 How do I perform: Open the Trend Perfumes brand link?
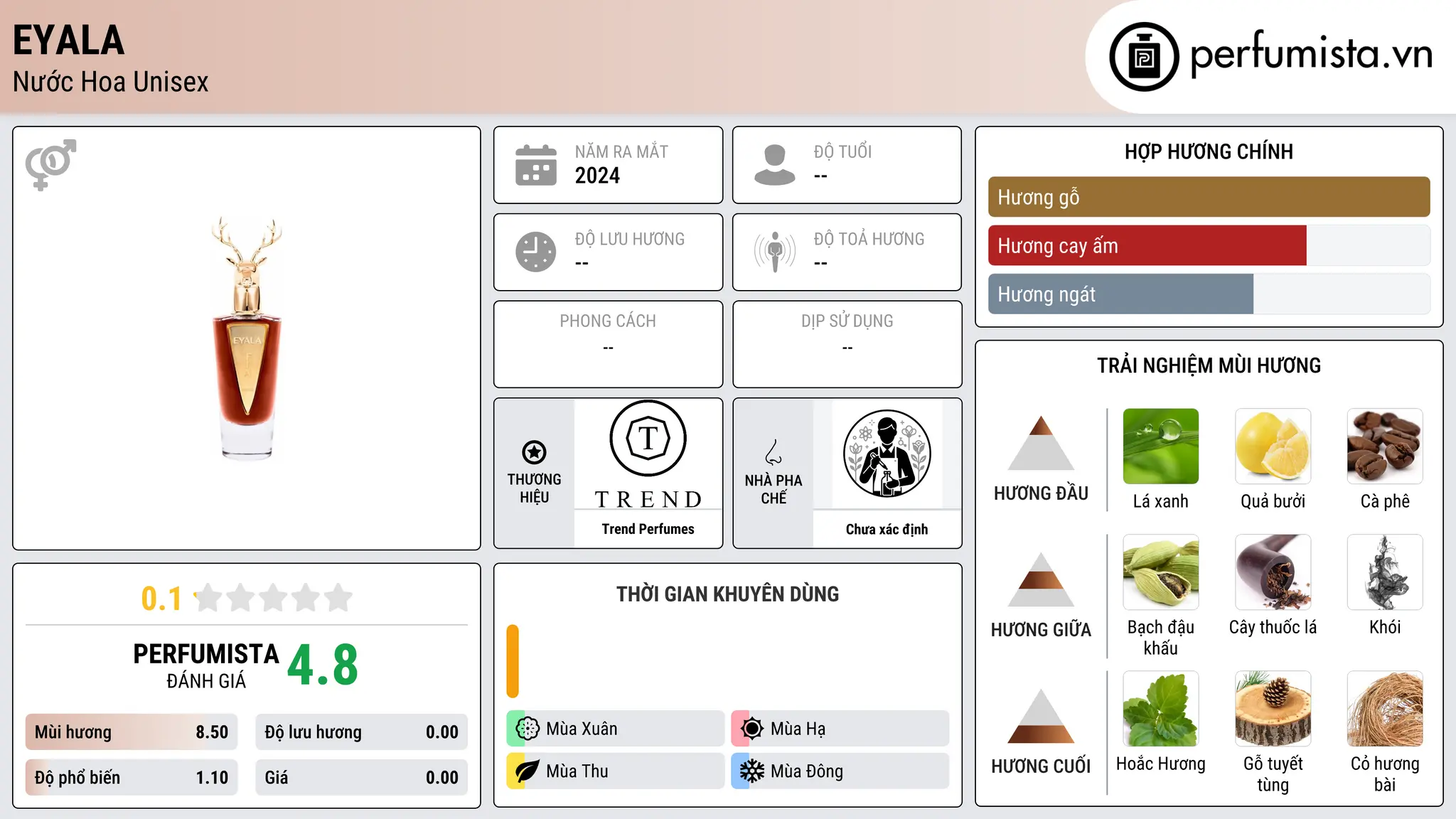pyautogui.click(x=648, y=529)
